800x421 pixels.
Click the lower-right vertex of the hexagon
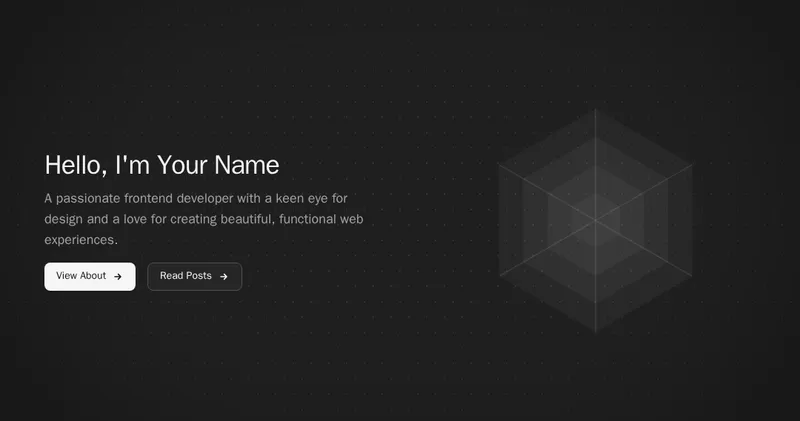pyautogui.click(x=693, y=277)
